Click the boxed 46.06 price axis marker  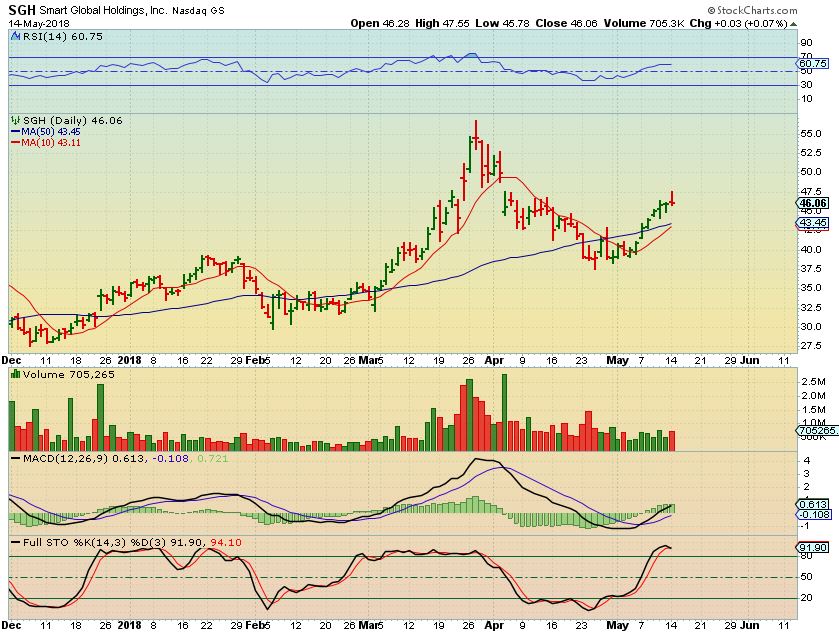pos(813,203)
